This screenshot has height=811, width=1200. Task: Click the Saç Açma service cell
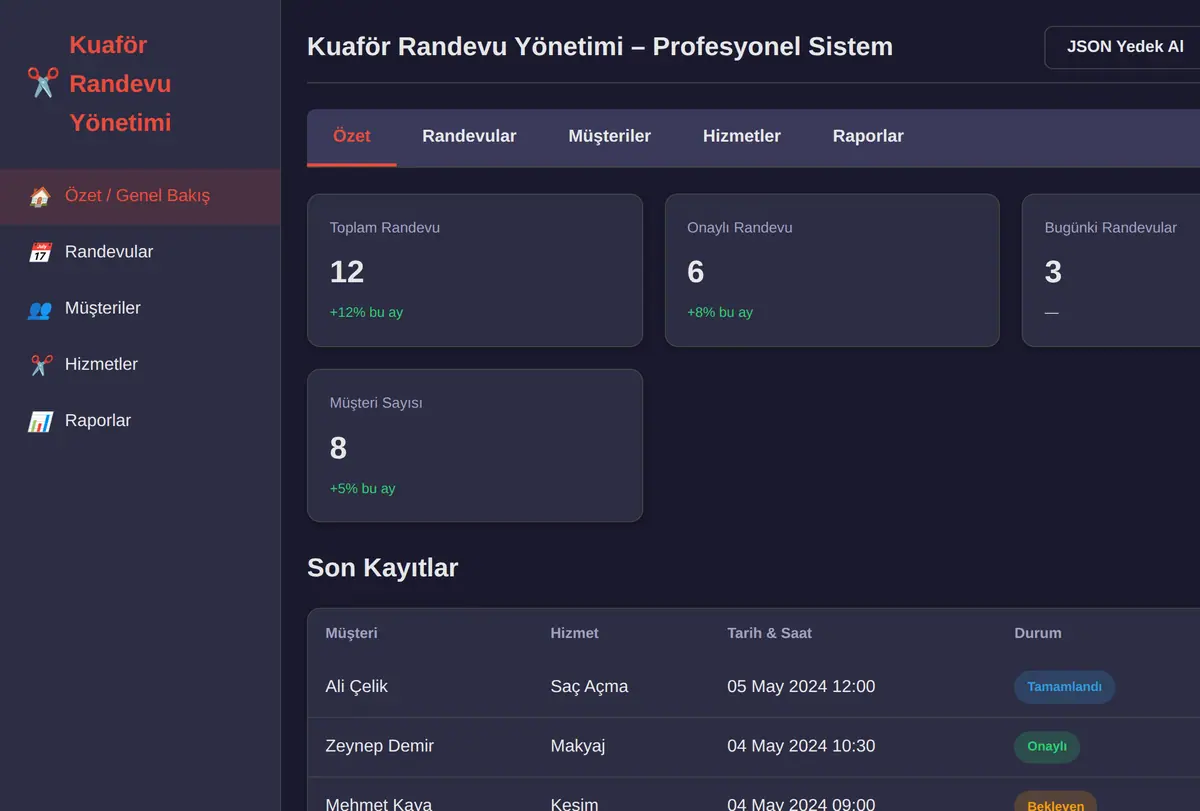[590, 687]
